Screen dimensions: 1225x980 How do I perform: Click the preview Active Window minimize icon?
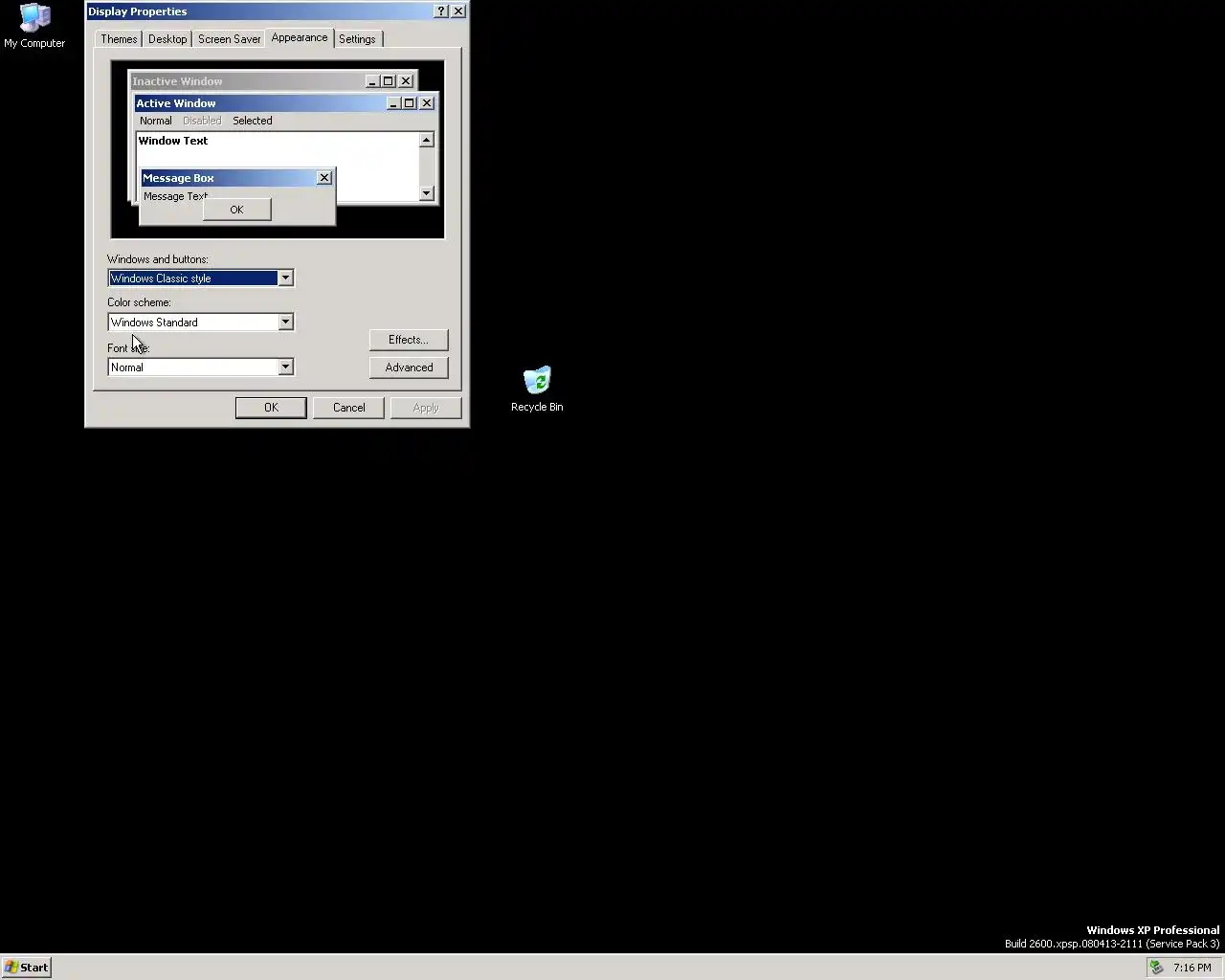[x=393, y=103]
